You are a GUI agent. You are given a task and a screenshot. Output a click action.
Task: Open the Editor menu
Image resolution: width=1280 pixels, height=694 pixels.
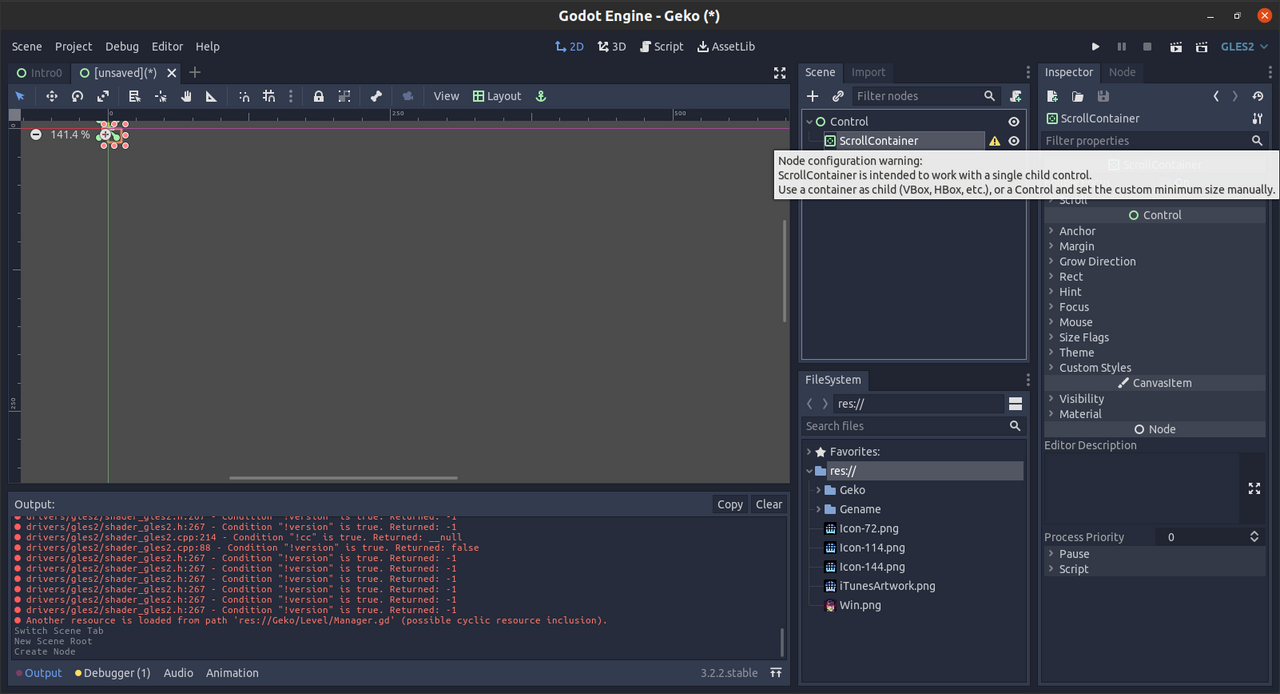(167, 46)
